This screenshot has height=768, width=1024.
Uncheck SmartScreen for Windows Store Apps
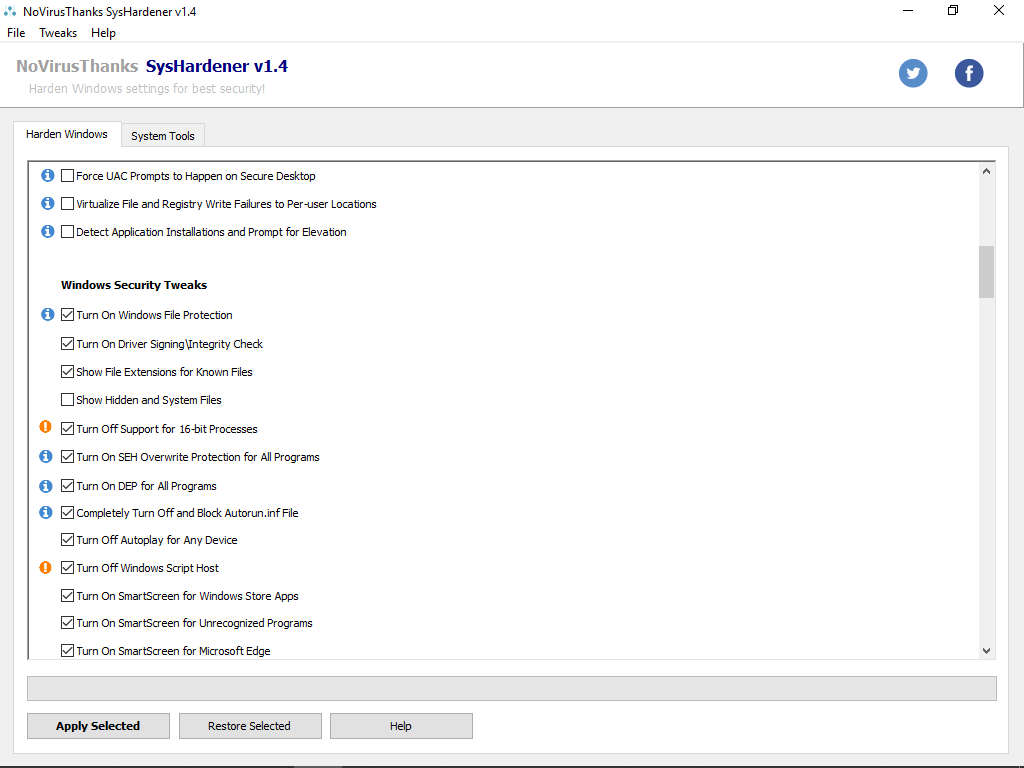[67, 596]
